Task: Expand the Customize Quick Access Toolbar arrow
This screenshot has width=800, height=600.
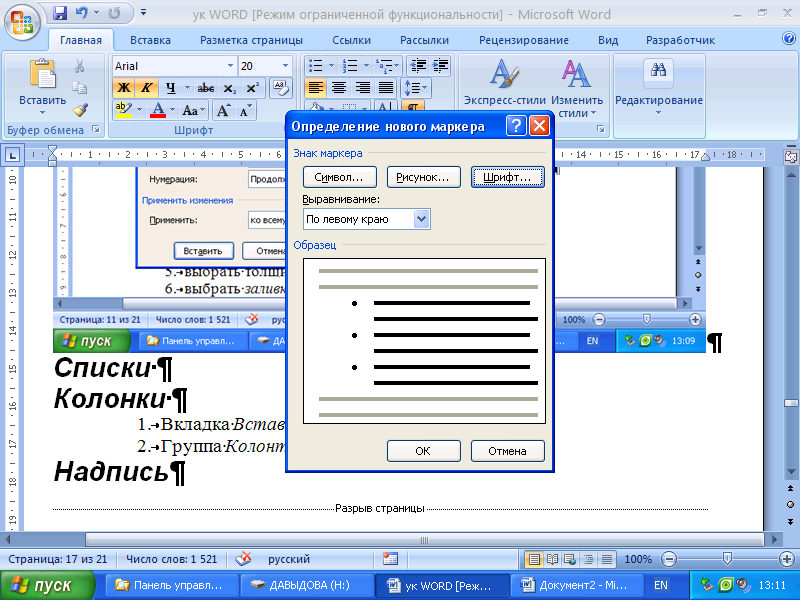Action: 144,13
